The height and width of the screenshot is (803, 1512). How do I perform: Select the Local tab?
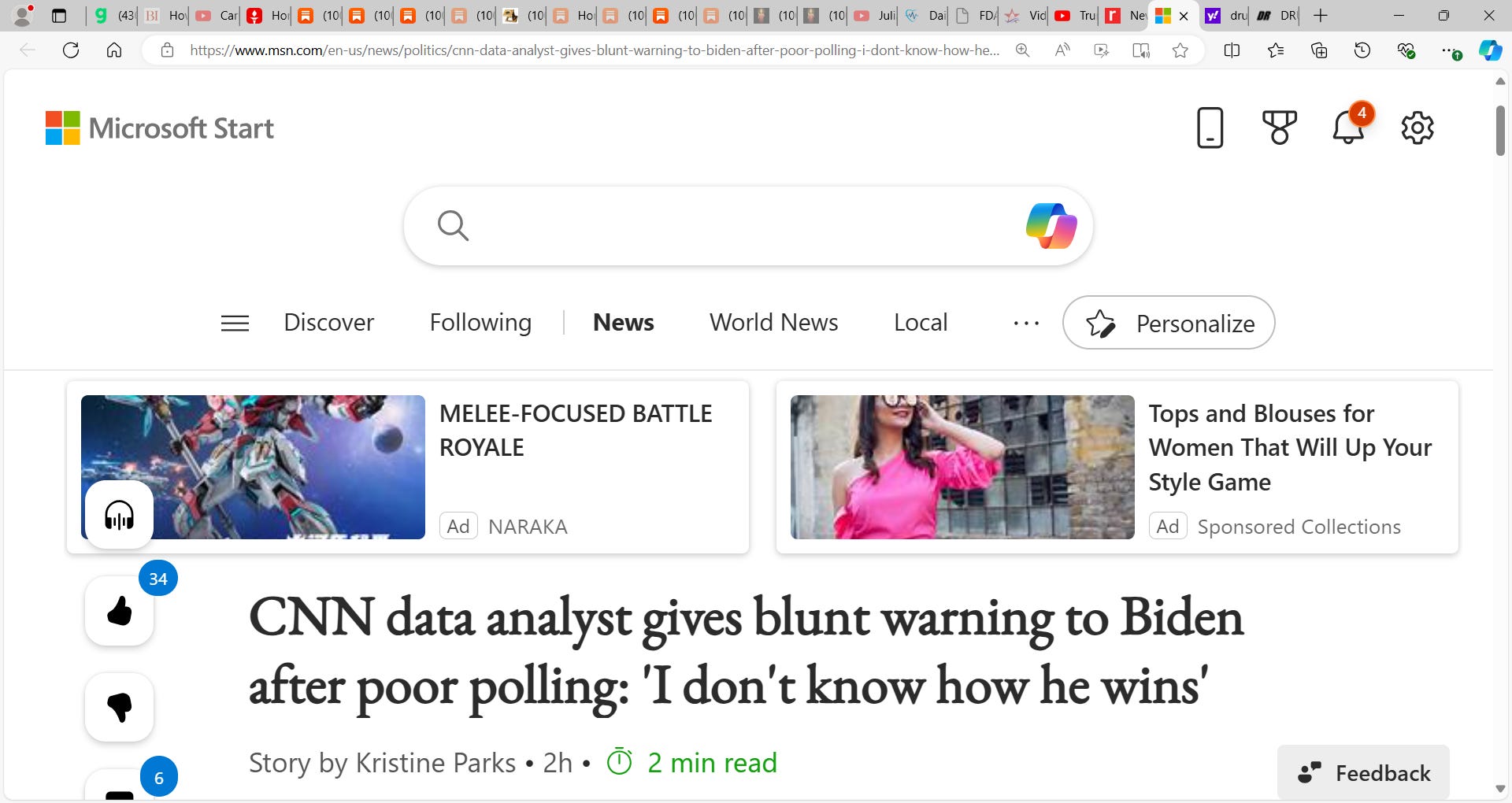(x=921, y=323)
